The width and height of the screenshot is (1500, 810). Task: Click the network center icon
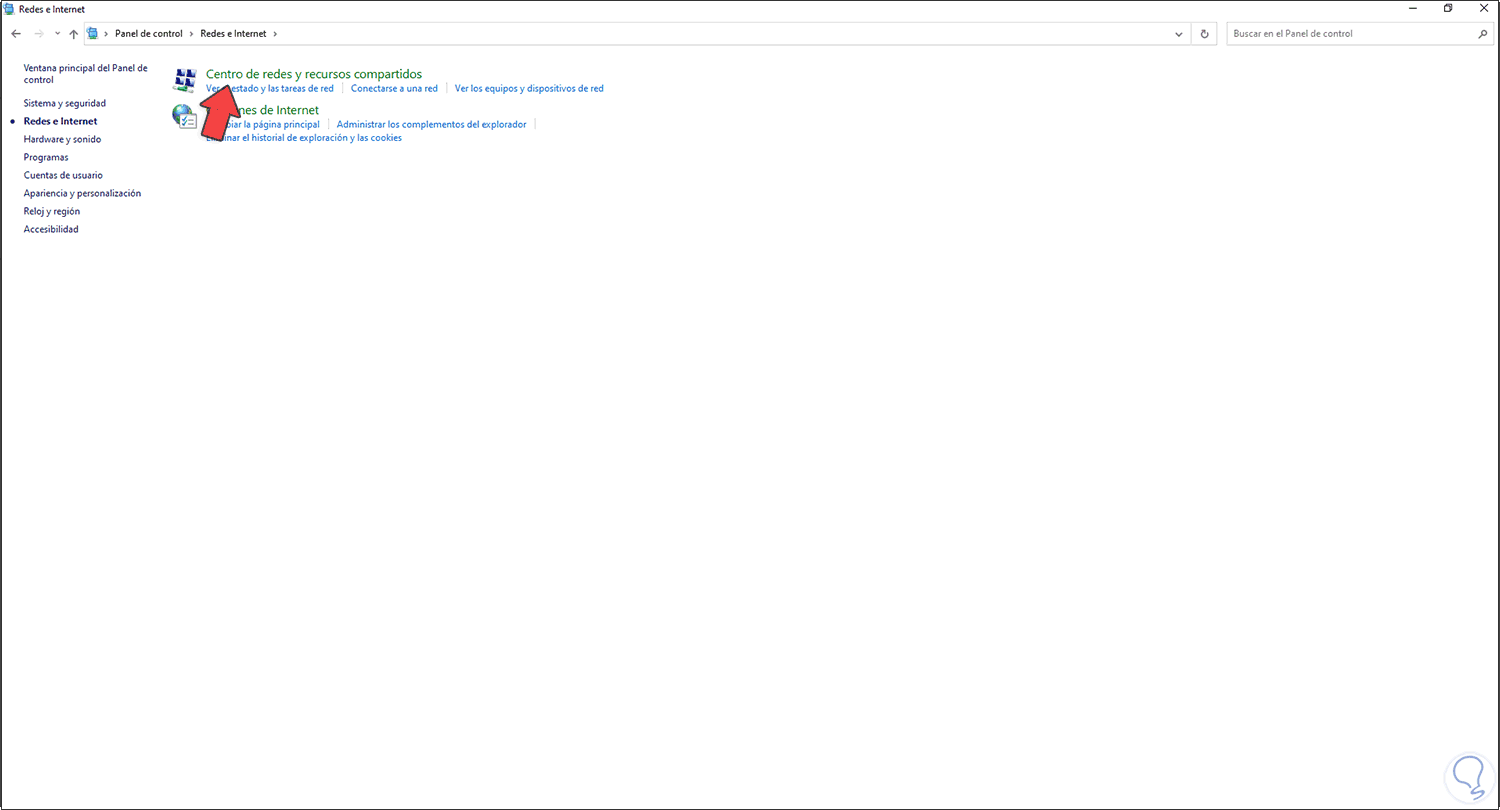tap(185, 80)
